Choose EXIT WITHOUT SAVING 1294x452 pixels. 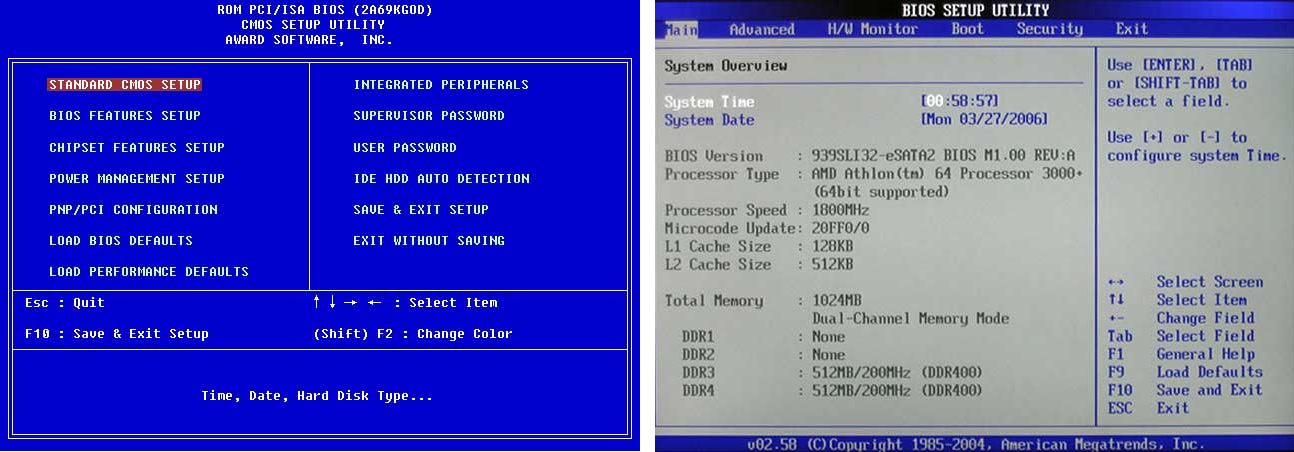point(429,241)
